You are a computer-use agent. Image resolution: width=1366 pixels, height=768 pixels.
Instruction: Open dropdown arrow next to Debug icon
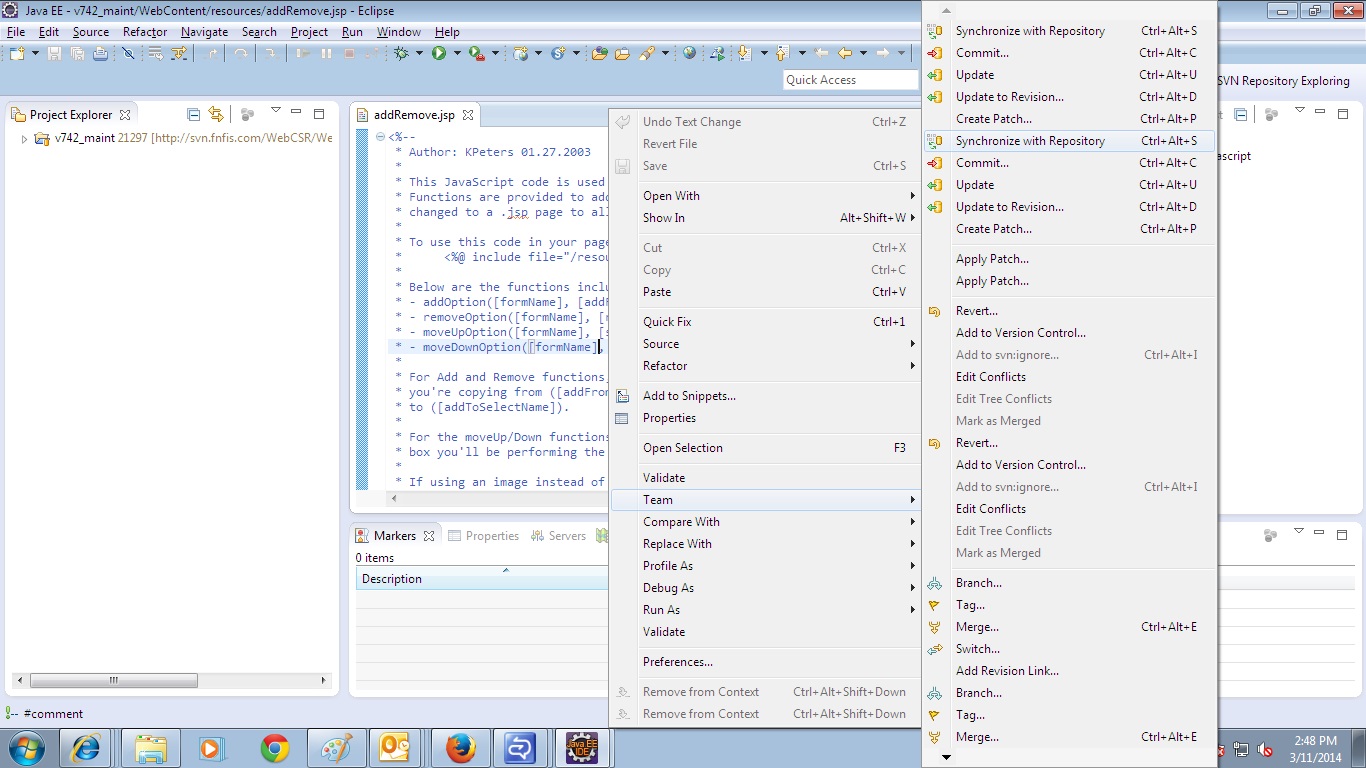coord(419,54)
